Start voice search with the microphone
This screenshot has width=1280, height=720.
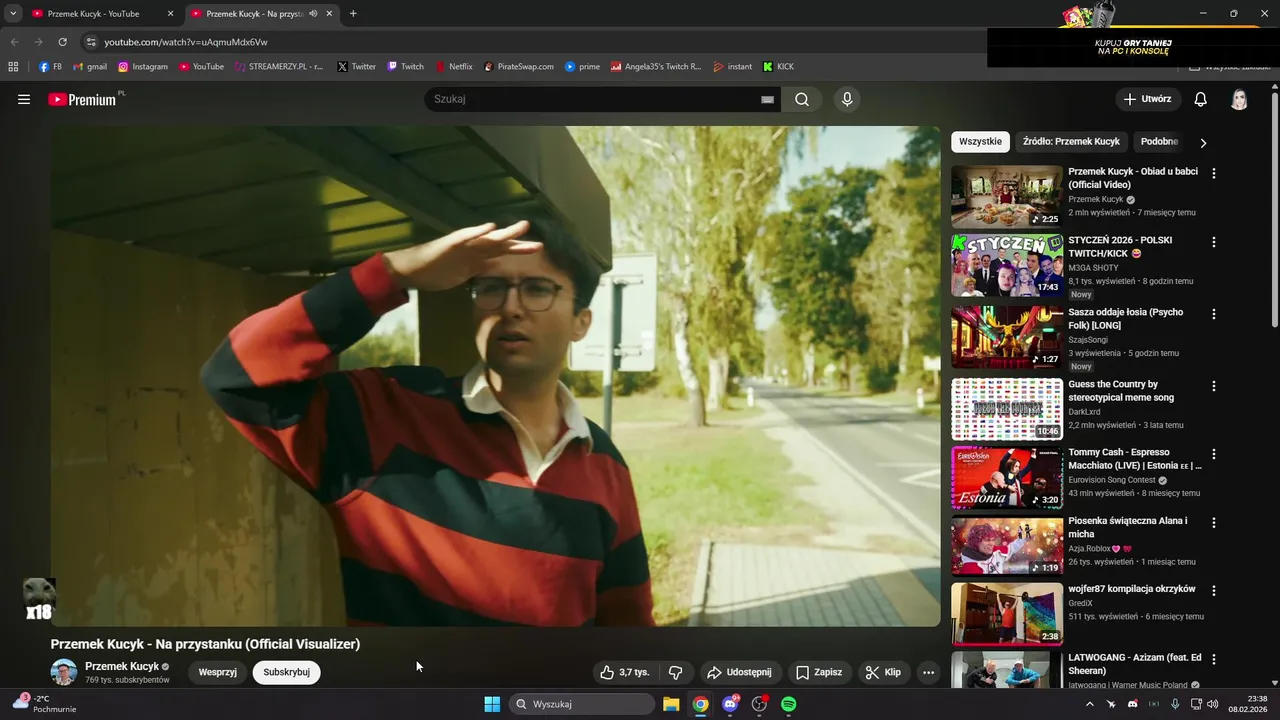pos(847,99)
